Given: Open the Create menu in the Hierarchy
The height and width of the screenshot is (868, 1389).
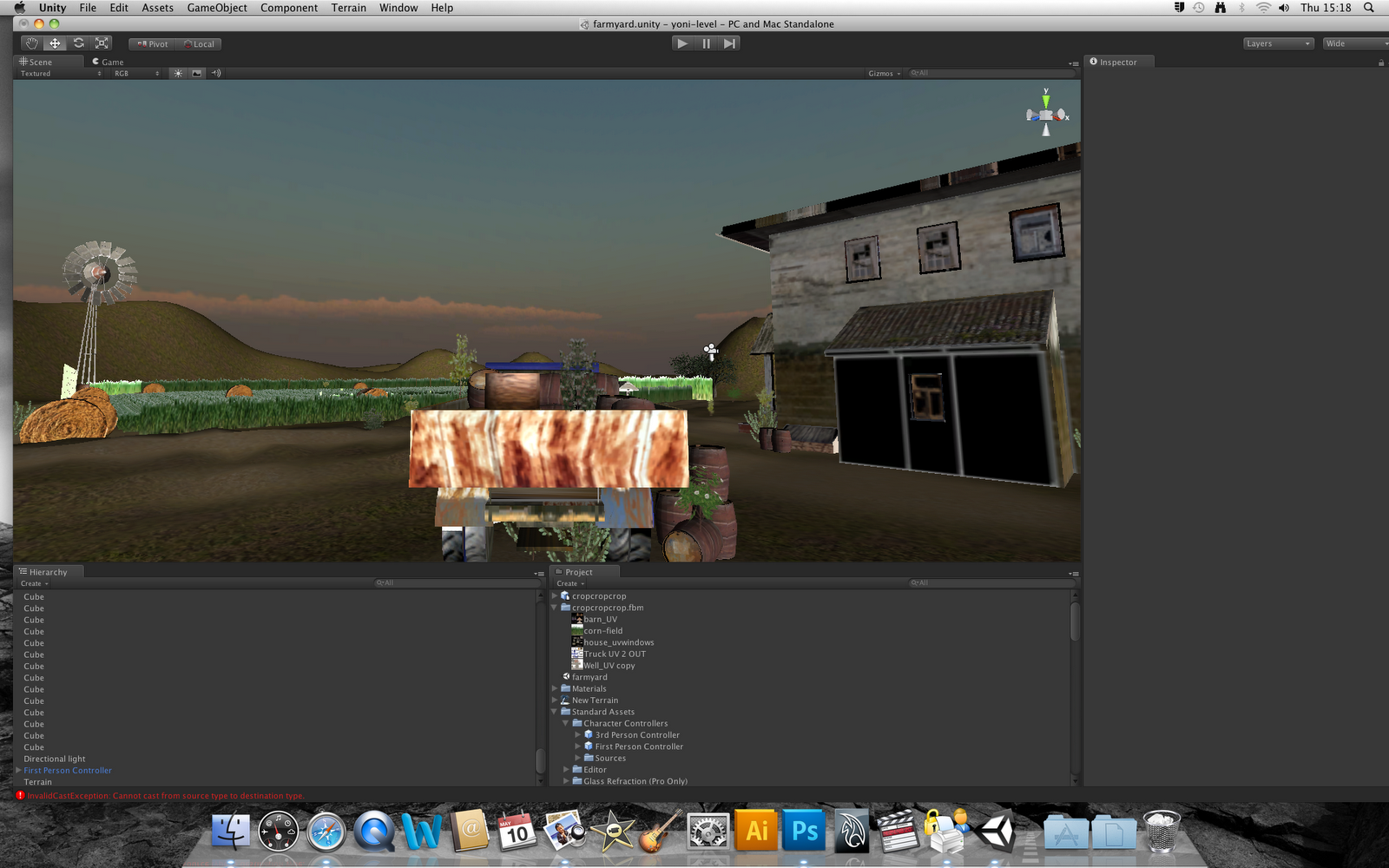Looking at the screenshot, I should [x=32, y=583].
